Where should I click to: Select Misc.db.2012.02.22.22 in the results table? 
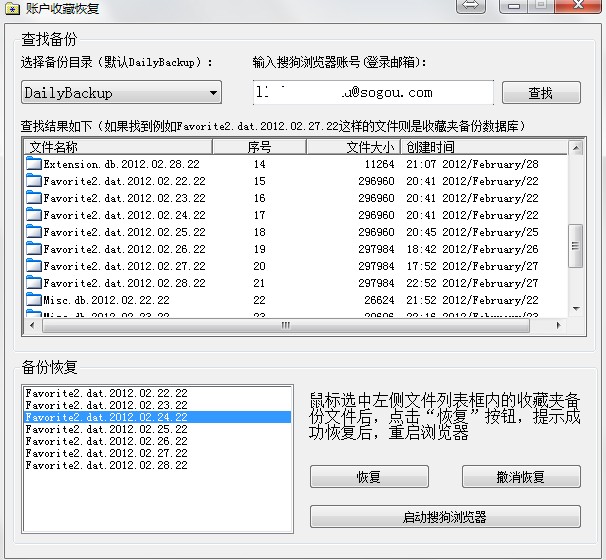coord(106,300)
